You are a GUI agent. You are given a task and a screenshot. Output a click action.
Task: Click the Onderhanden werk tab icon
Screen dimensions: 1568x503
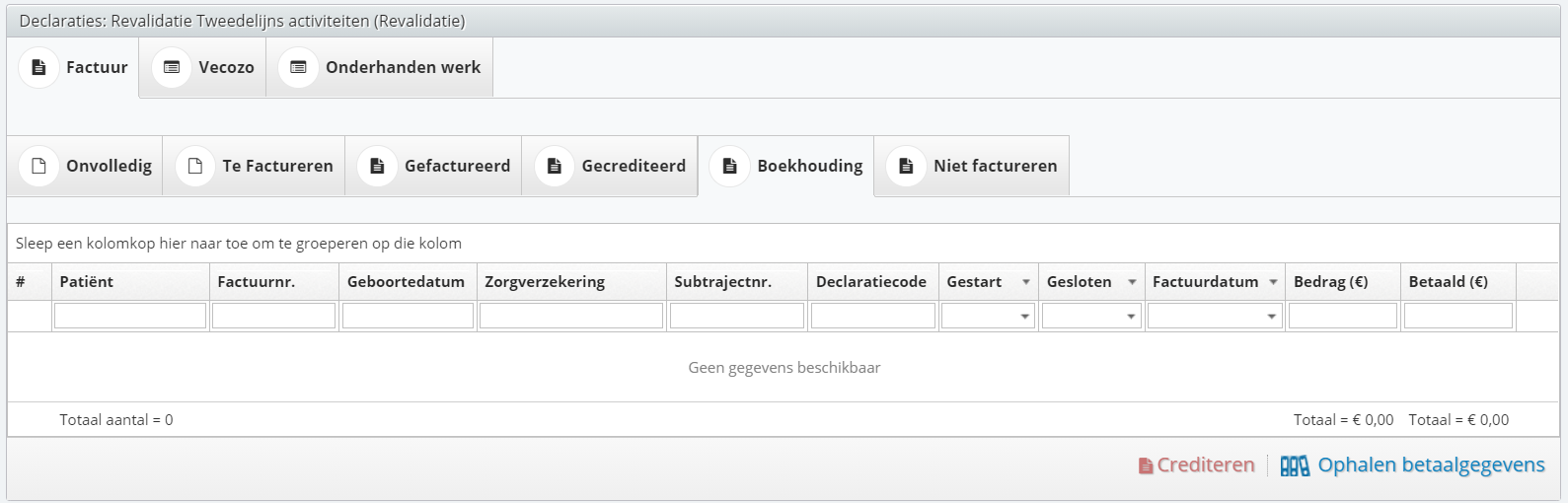click(x=298, y=67)
